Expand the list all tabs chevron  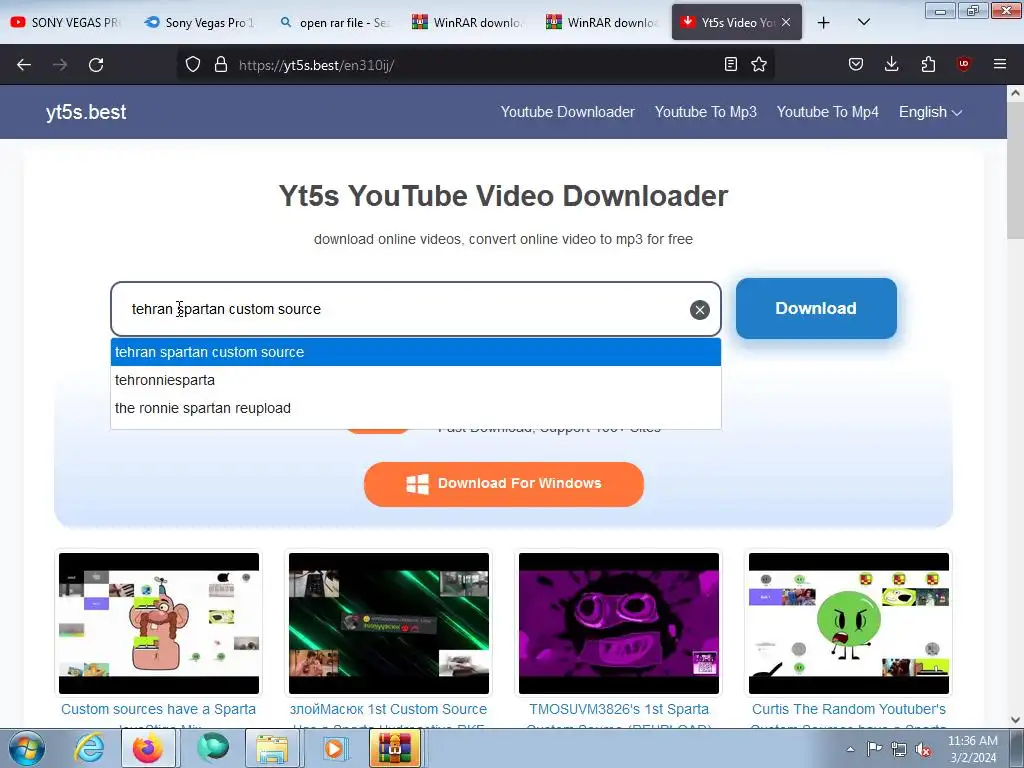pos(863,22)
